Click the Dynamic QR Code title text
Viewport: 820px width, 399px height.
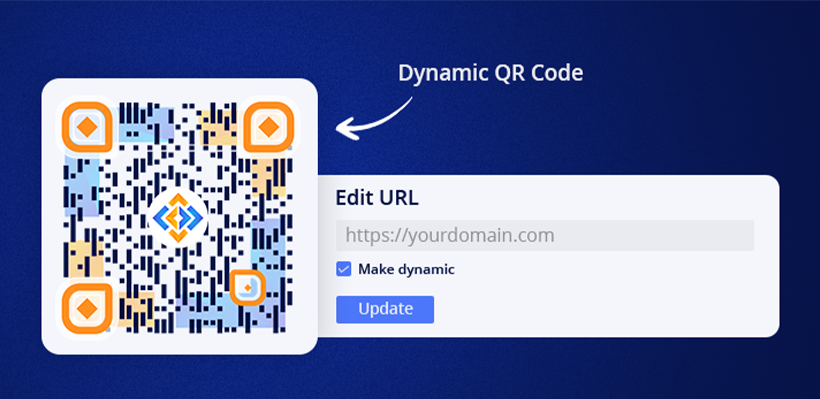pos(491,73)
